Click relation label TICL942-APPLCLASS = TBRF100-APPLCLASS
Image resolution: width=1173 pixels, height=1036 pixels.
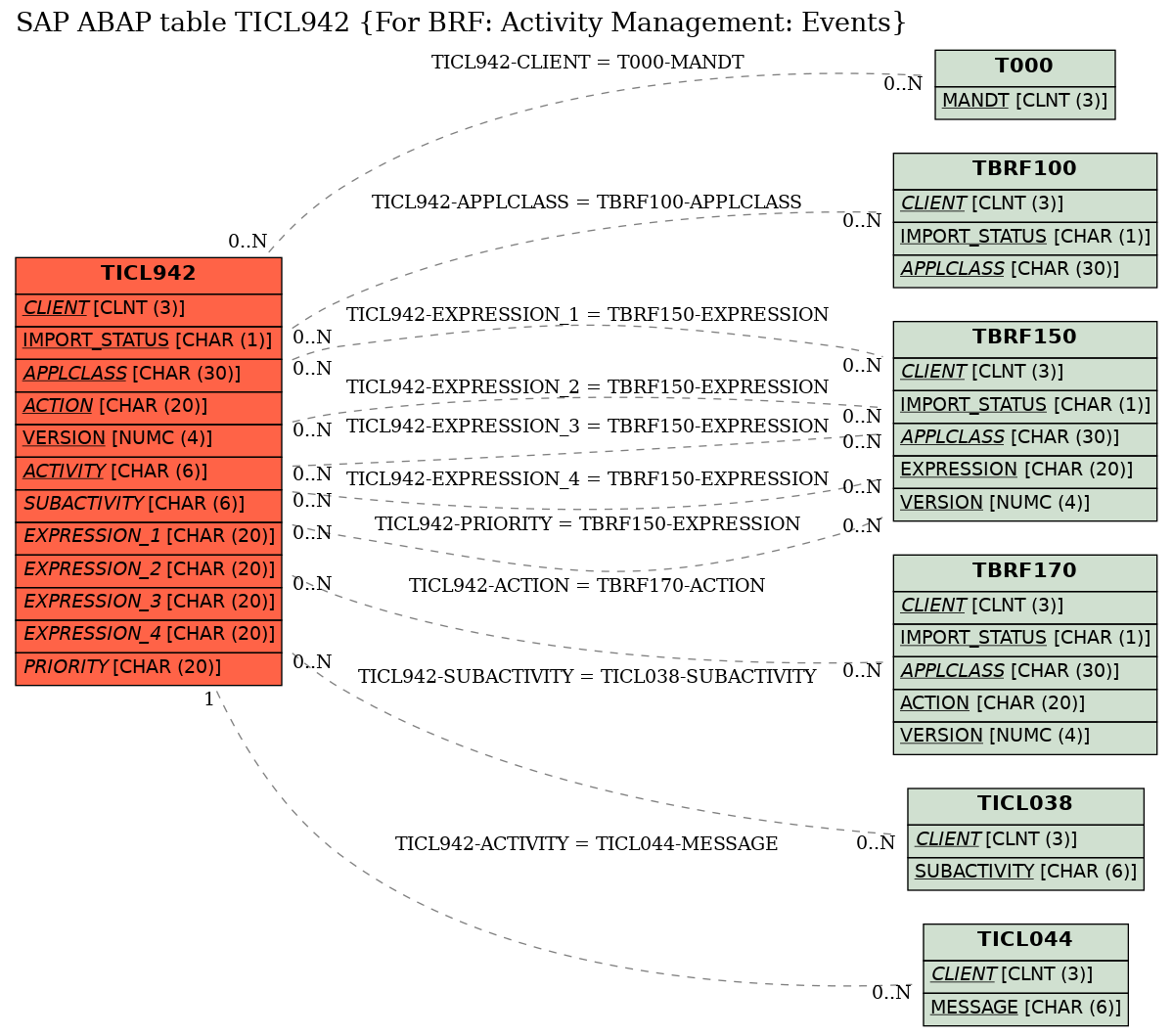(x=587, y=203)
